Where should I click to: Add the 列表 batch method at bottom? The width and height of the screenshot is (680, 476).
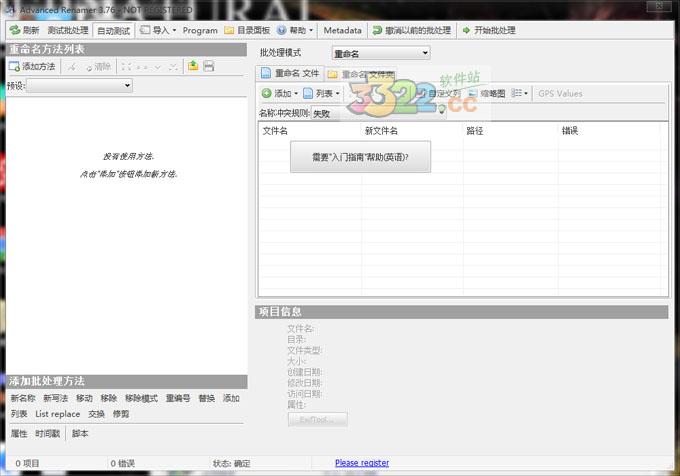(19, 414)
